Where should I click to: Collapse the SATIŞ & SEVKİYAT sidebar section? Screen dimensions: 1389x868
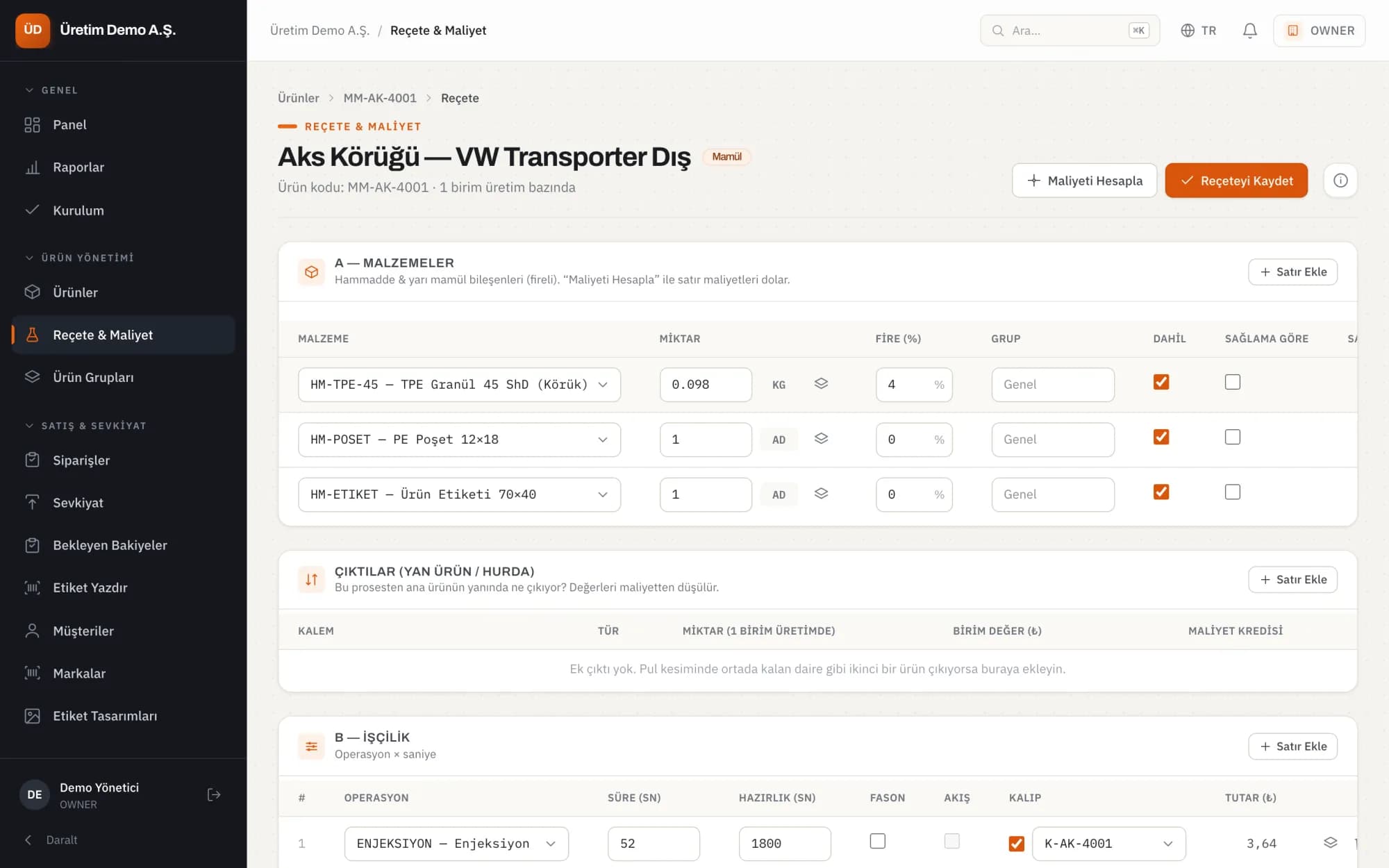pyautogui.click(x=85, y=426)
